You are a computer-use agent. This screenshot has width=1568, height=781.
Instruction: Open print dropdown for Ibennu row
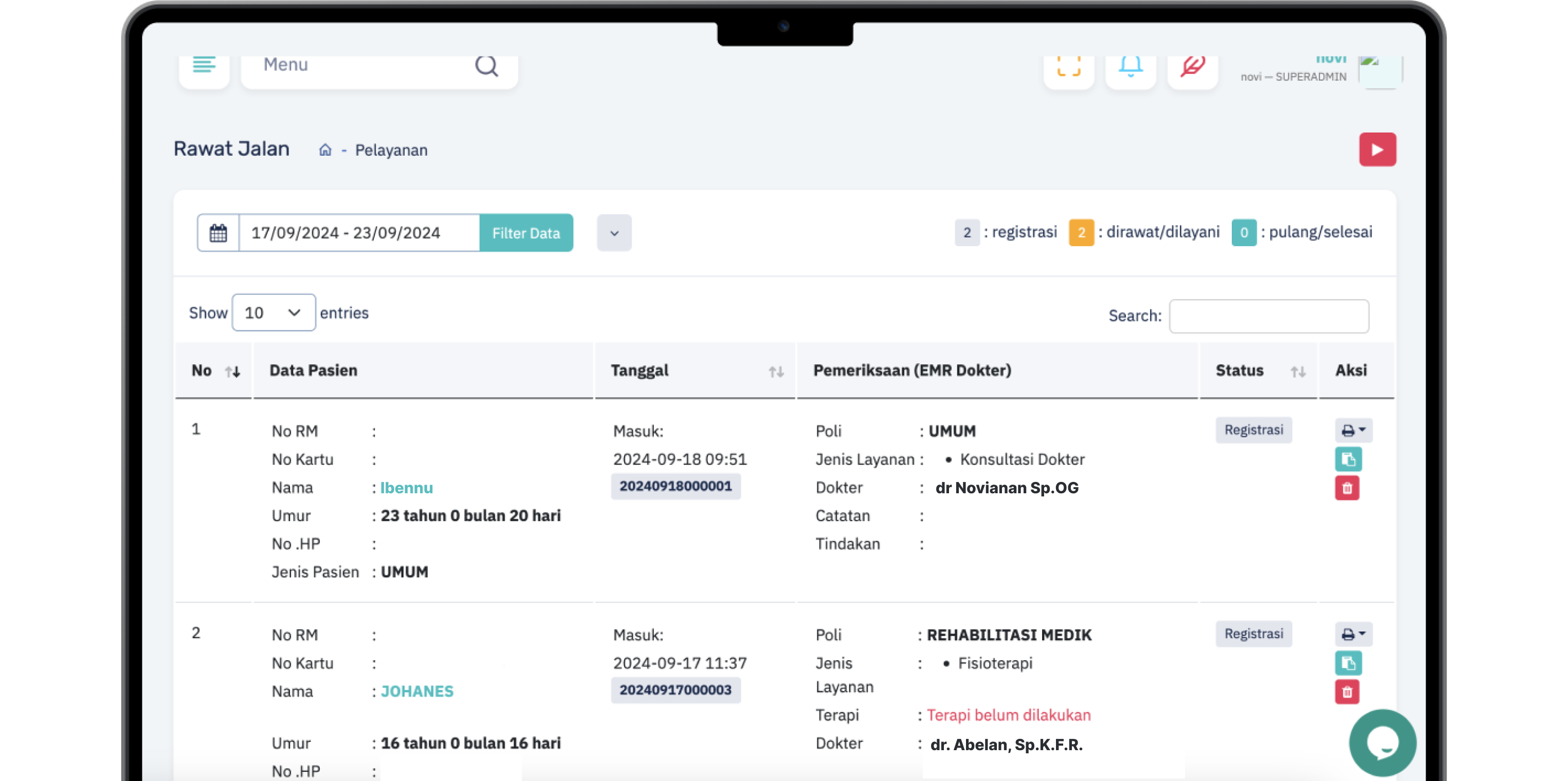coord(1353,431)
